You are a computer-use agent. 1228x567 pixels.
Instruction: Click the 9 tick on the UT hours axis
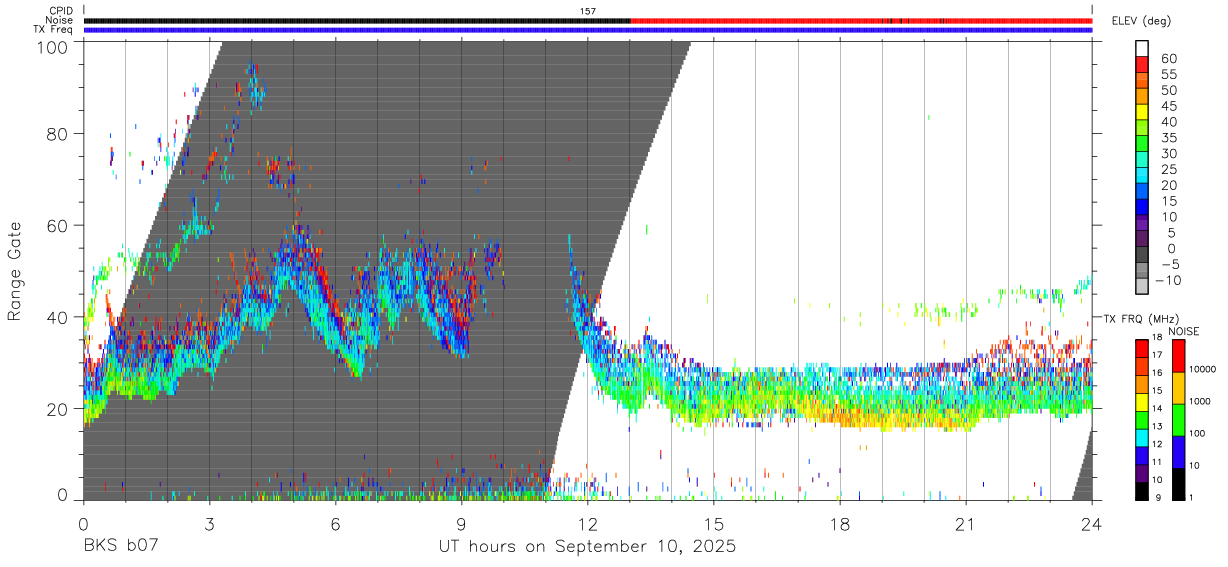point(461,523)
